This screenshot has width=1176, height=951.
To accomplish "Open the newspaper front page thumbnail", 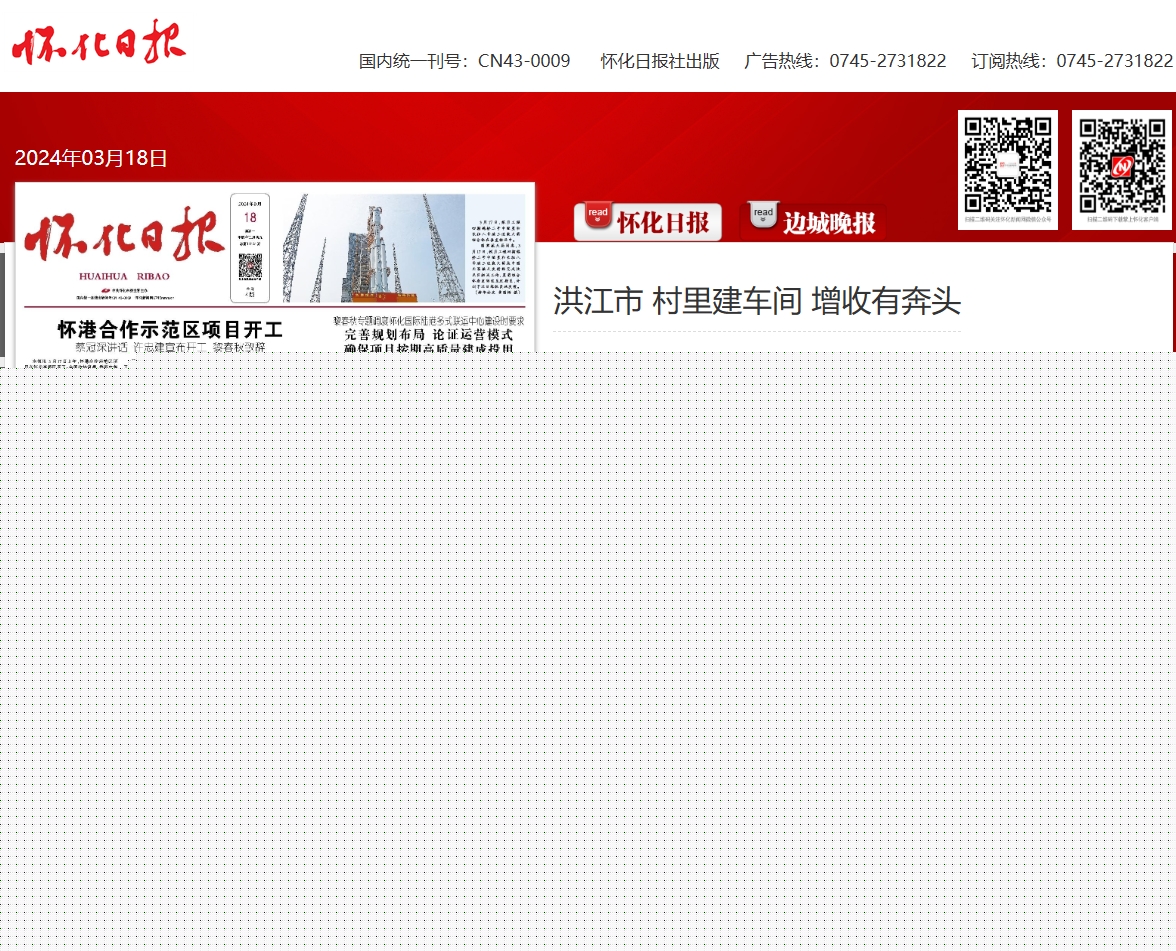I will coord(274,274).
